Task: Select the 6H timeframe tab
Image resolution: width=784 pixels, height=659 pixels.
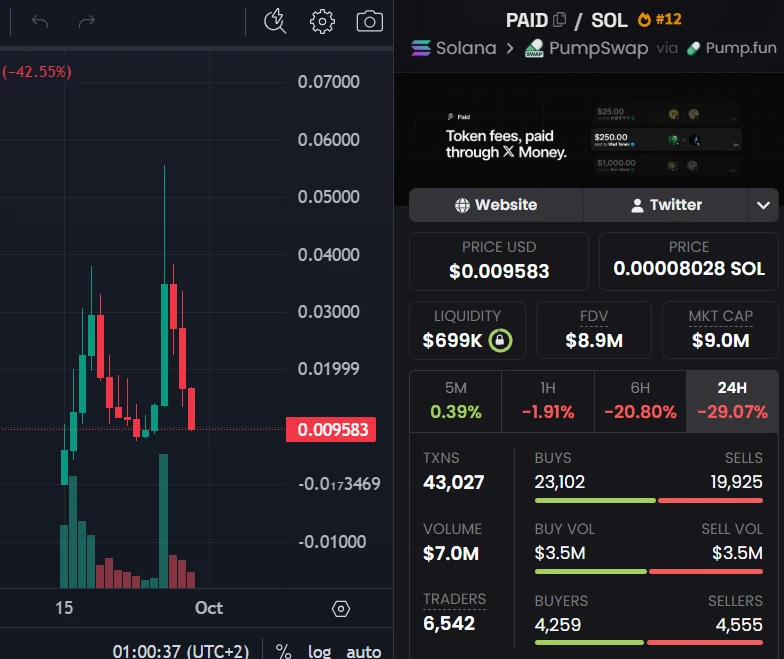Action: (640, 401)
